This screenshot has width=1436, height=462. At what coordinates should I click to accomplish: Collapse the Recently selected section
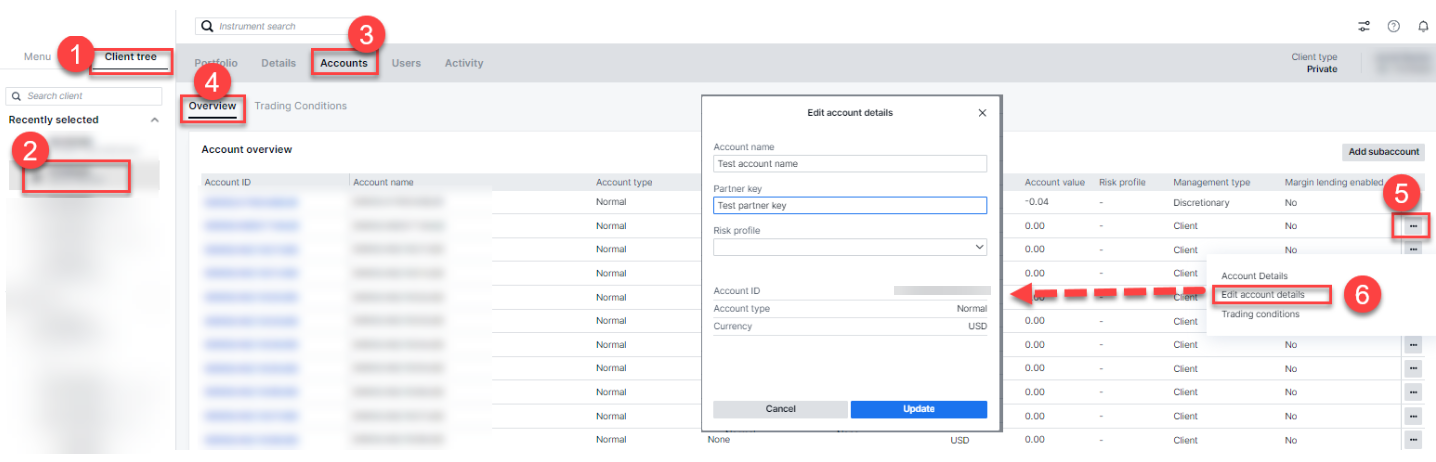point(154,120)
